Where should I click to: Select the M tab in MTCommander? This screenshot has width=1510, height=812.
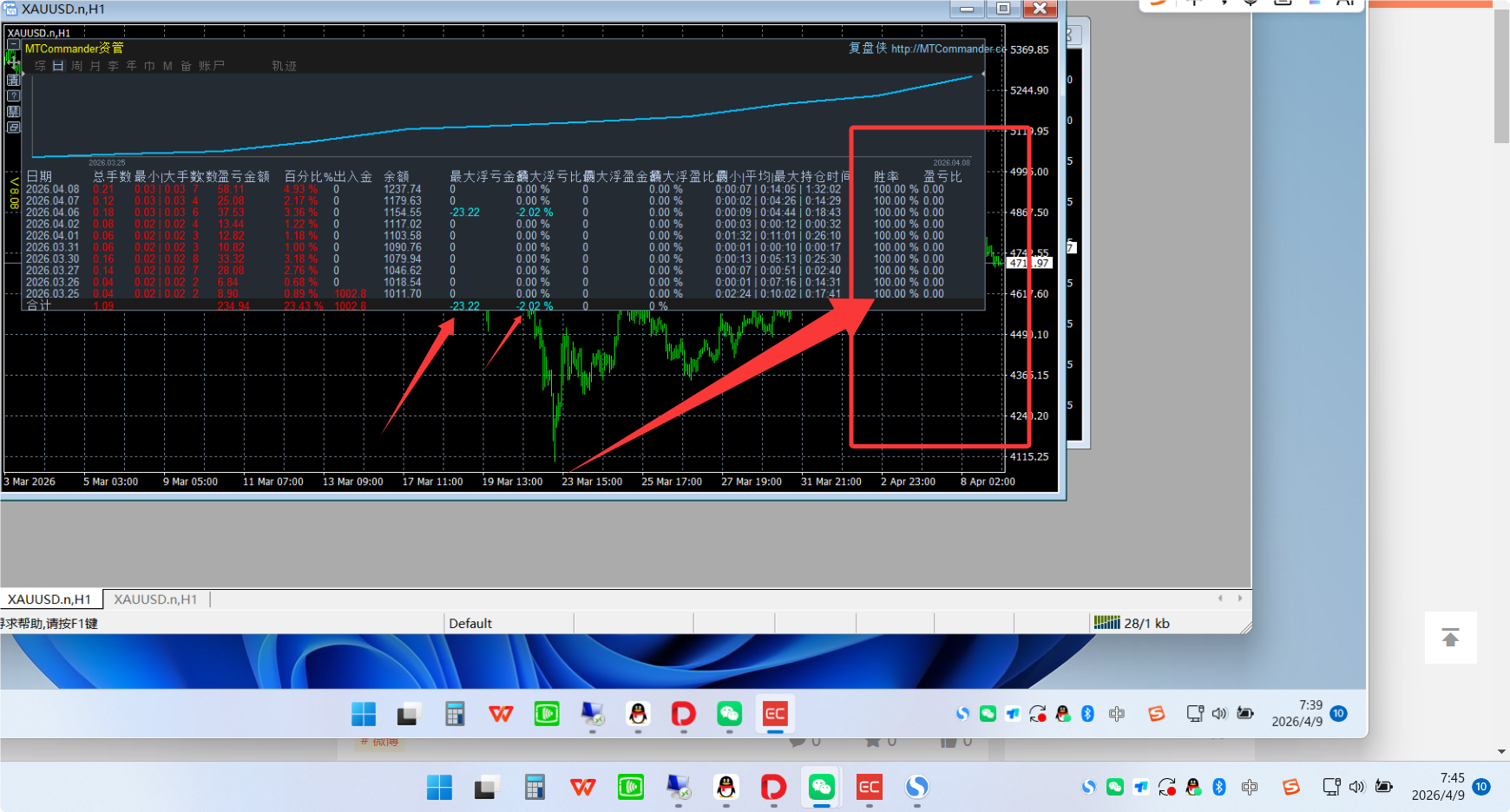pyautogui.click(x=167, y=66)
